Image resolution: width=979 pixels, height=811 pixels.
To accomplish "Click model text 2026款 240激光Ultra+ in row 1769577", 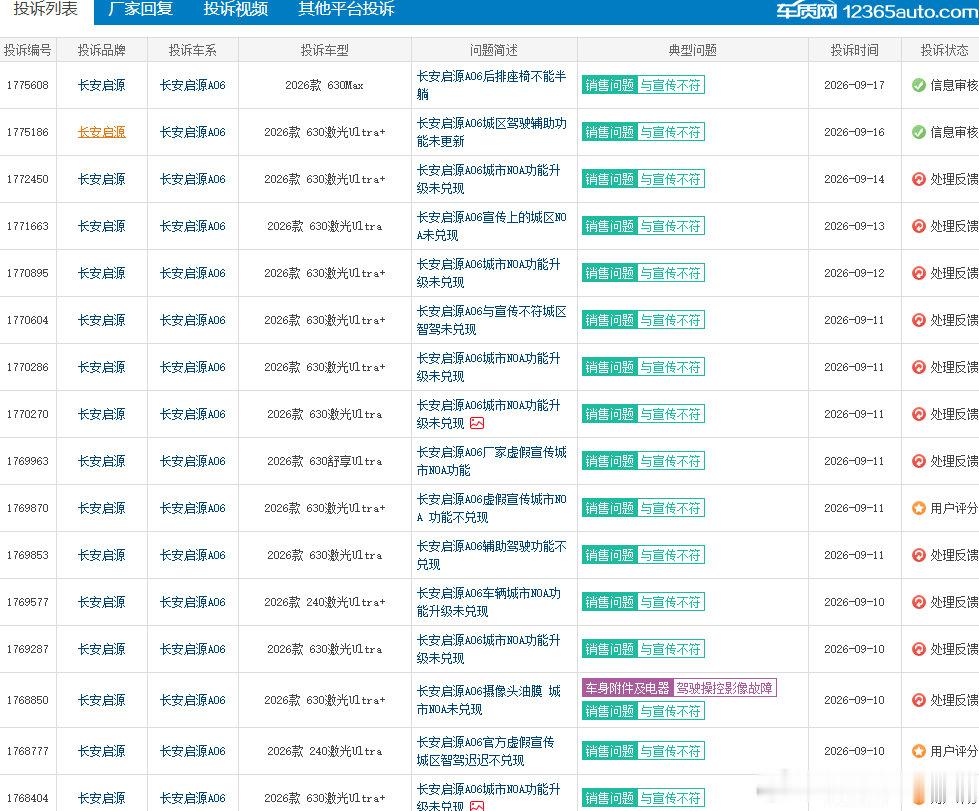I will (x=325, y=602).
